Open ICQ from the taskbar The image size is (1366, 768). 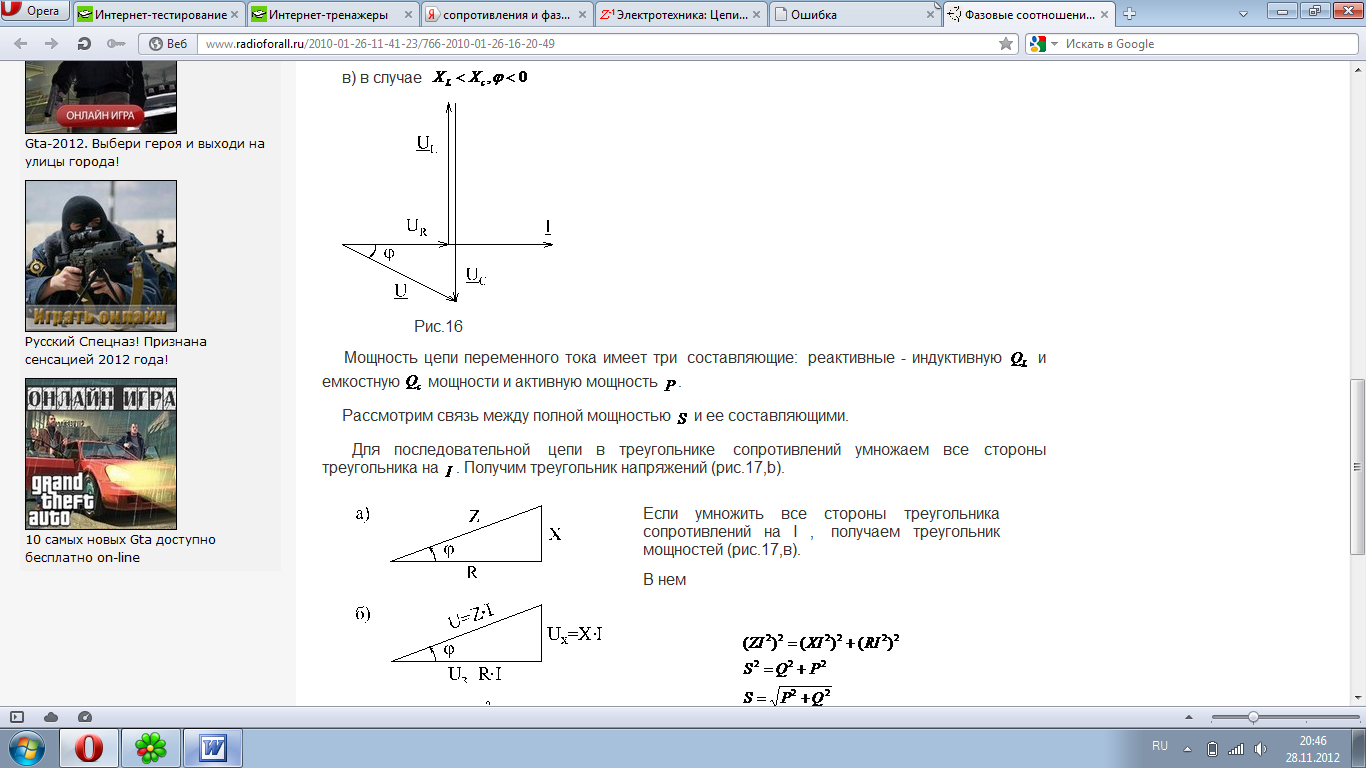point(151,748)
